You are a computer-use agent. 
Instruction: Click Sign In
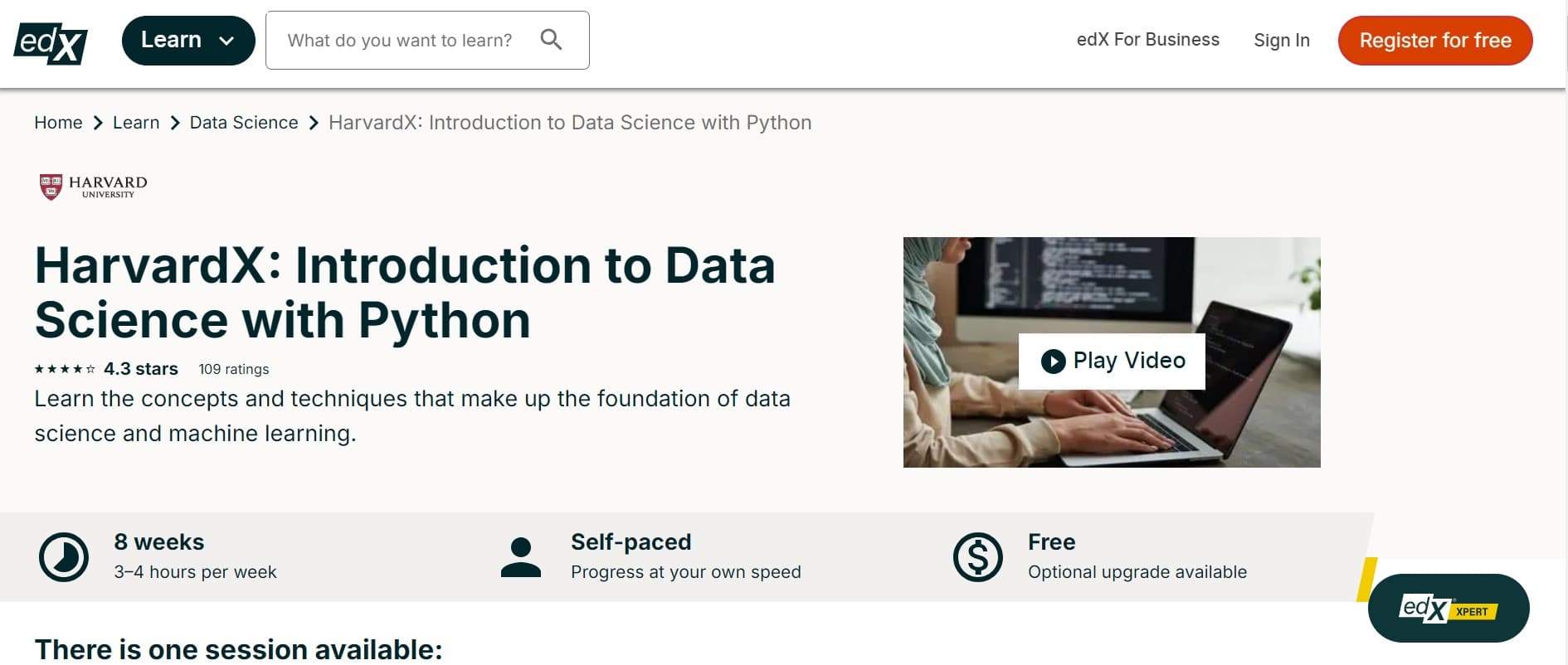[1281, 40]
